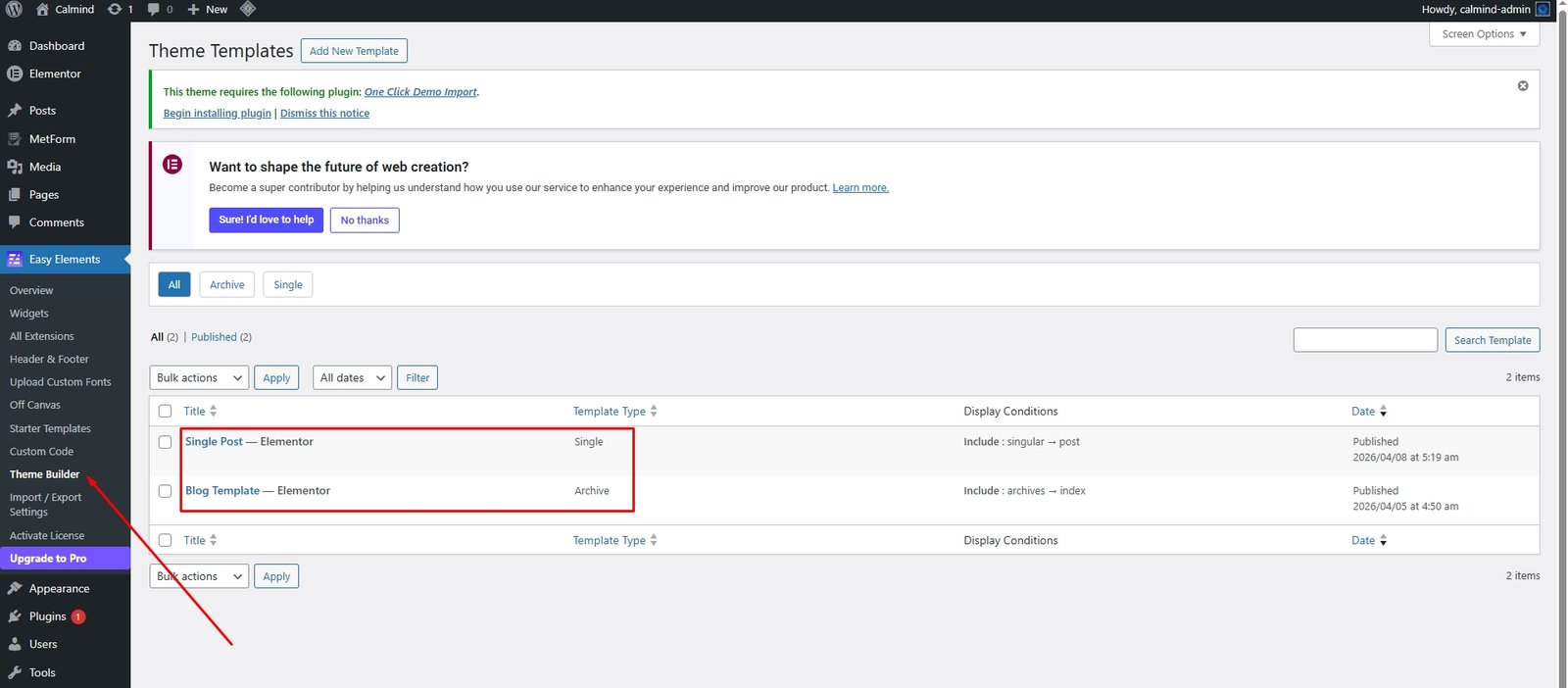
Task: Click the Media library icon in sidebar
Action: click(15, 167)
